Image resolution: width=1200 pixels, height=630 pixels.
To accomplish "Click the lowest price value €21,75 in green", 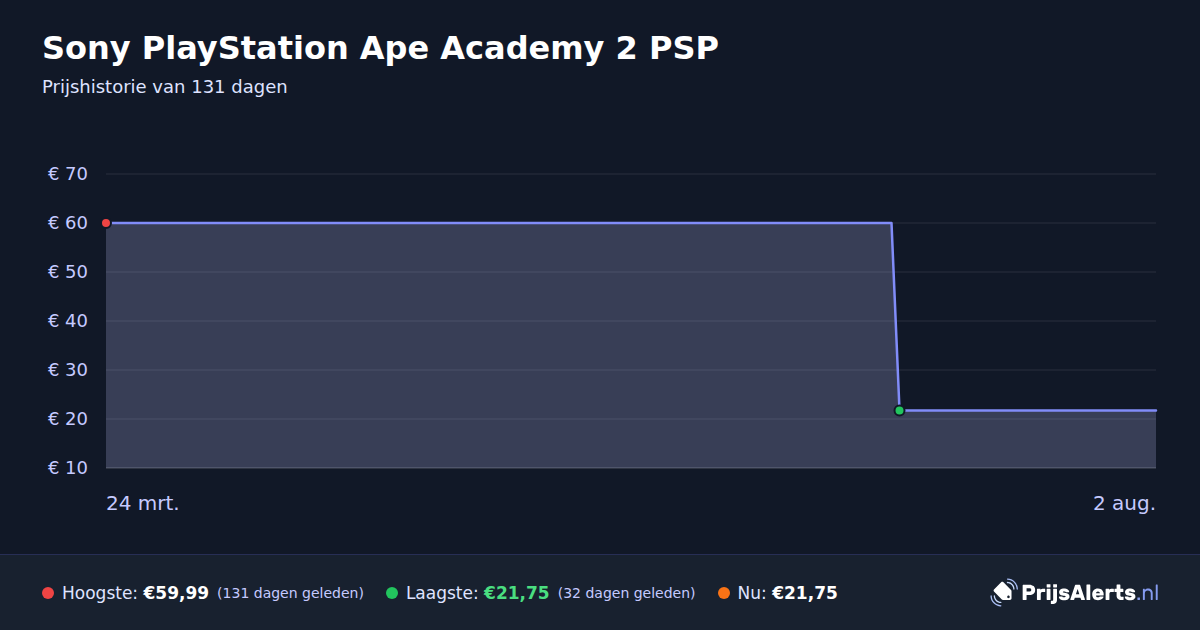I will 516,593.
